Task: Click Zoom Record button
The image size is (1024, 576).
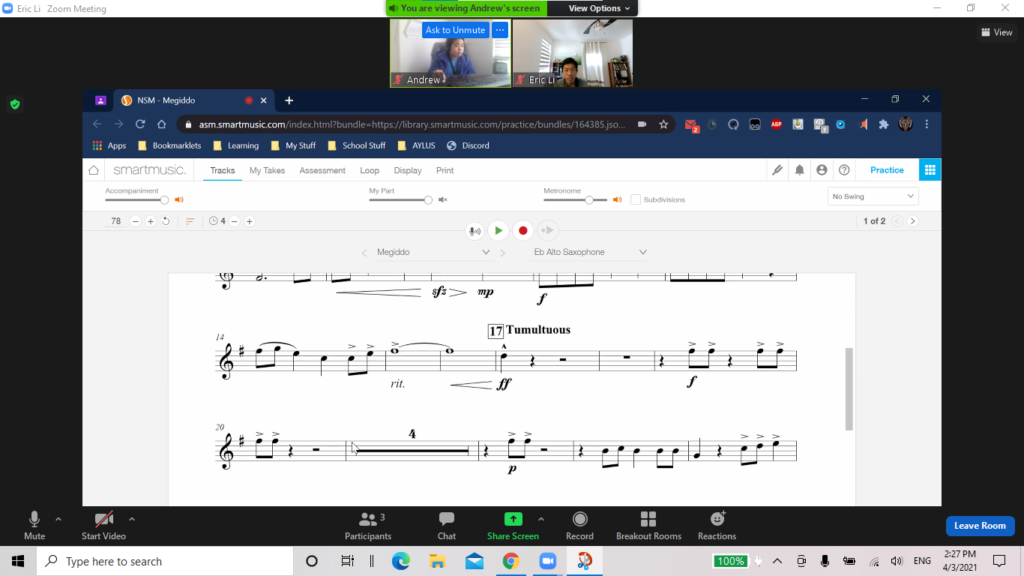Action: pyautogui.click(x=580, y=526)
